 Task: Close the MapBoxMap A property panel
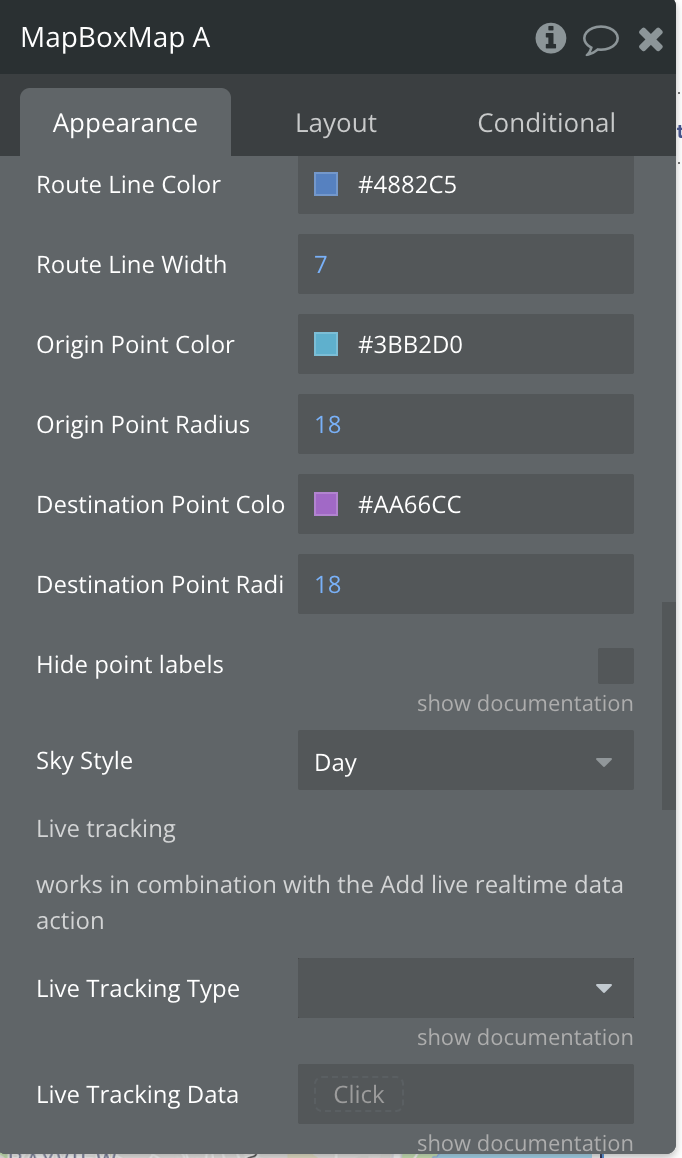(650, 38)
